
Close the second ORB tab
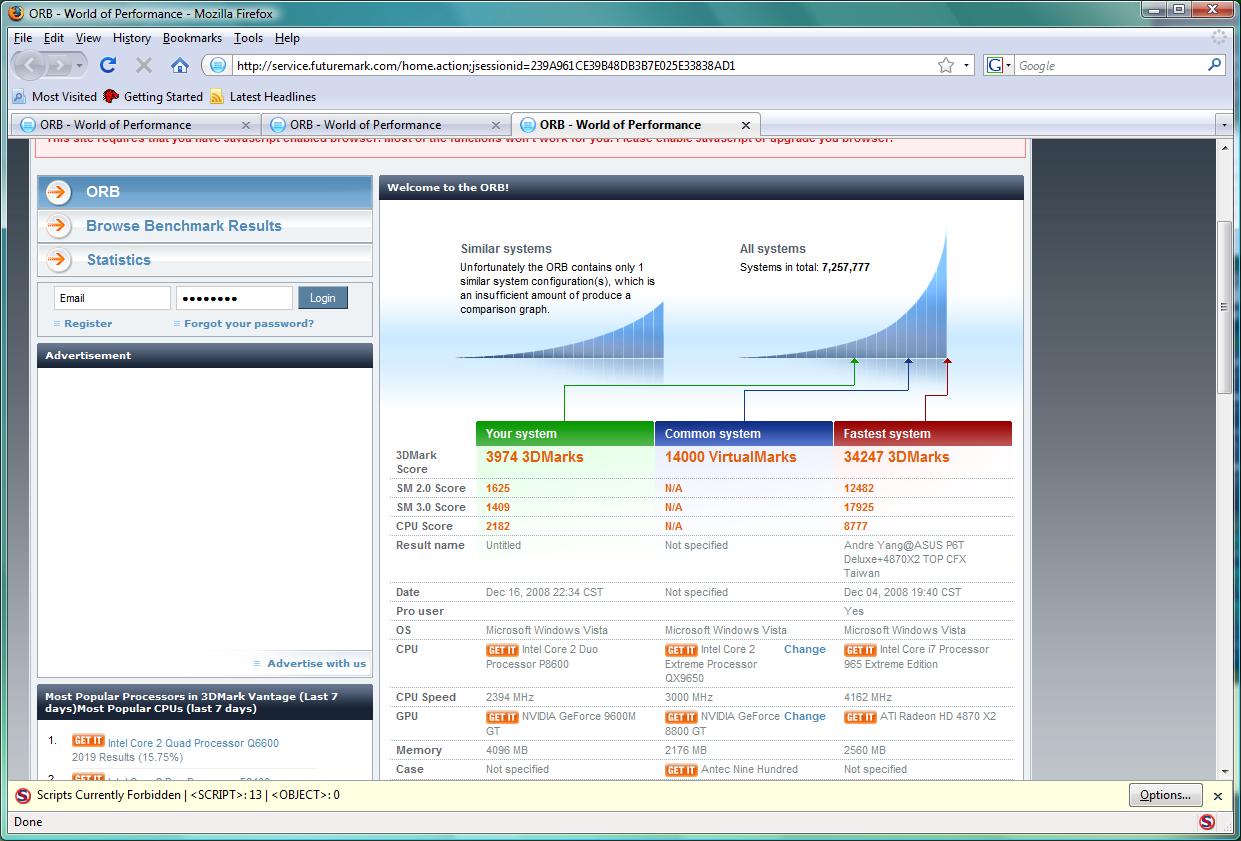pos(496,125)
